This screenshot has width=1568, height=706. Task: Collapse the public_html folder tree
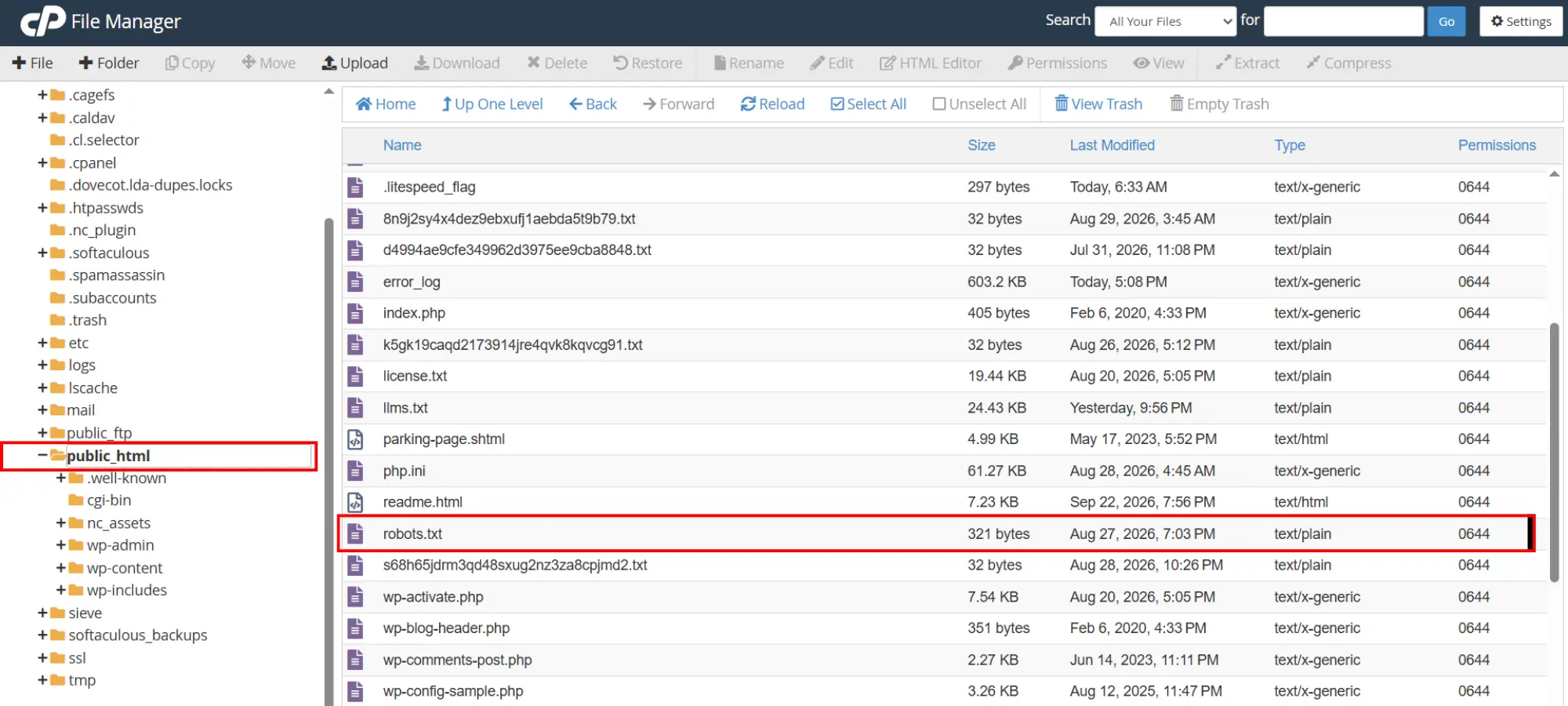[x=42, y=455]
